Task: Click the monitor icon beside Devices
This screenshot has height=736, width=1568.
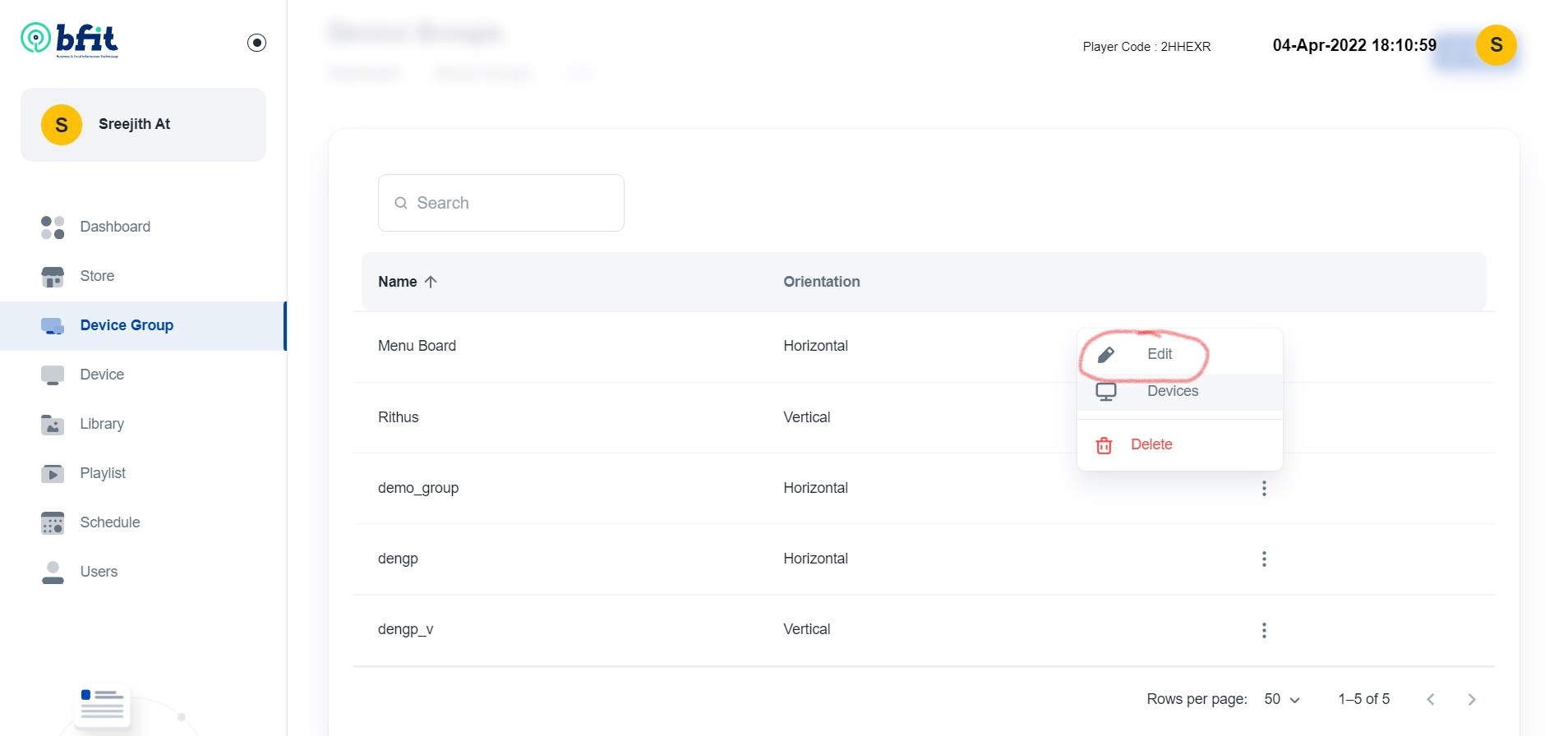Action: pos(1106,392)
